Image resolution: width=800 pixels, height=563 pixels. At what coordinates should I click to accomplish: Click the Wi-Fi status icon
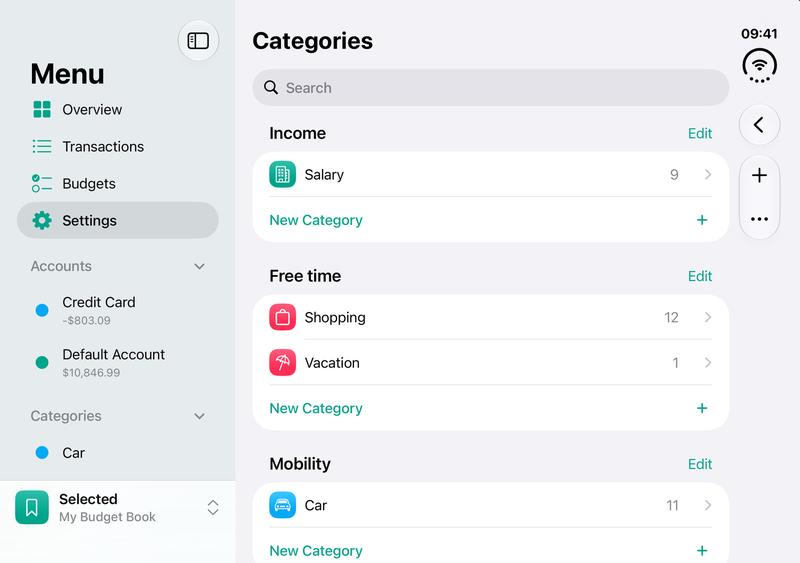click(759, 66)
